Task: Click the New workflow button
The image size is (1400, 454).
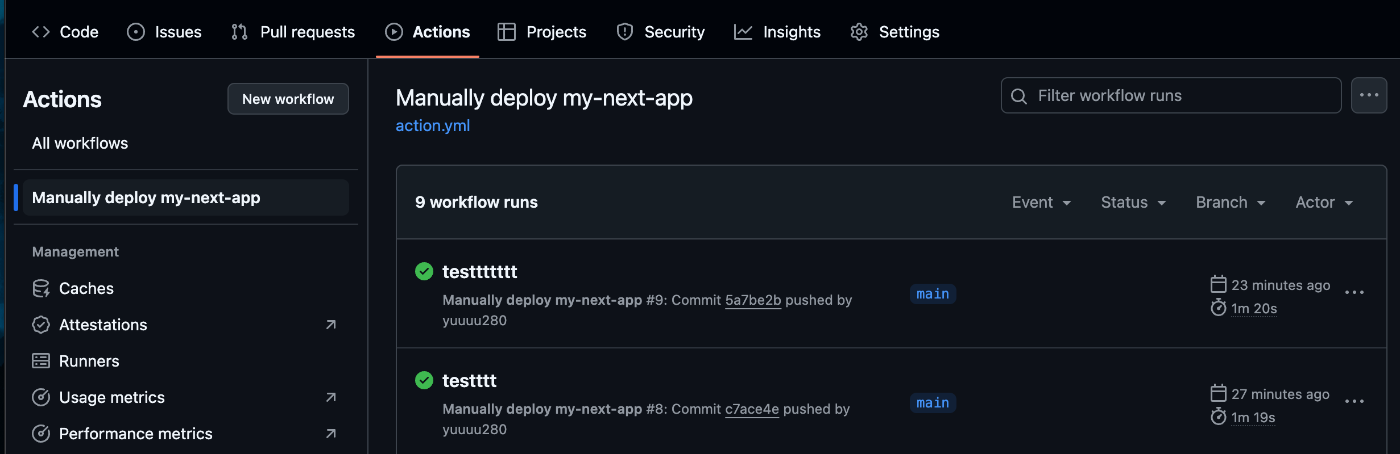Action: tap(288, 99)
